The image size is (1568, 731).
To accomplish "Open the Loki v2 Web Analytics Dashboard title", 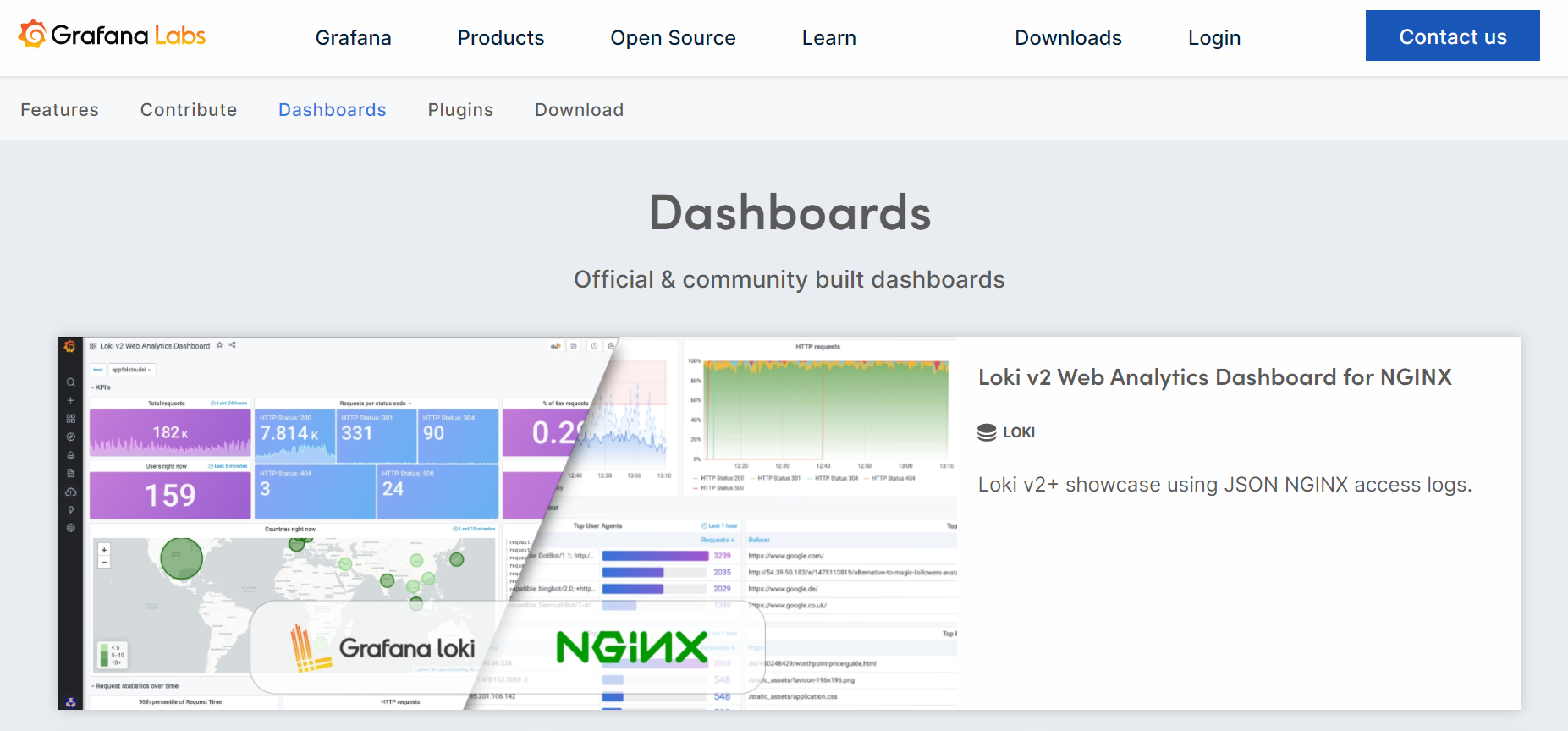I will pyautogui.click(x=1215, y=377).
